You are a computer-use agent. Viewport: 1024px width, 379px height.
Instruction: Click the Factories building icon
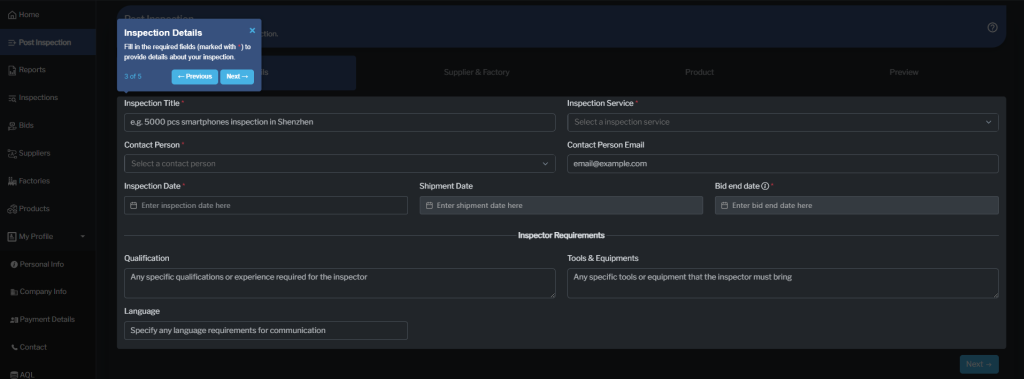[12, 181]
